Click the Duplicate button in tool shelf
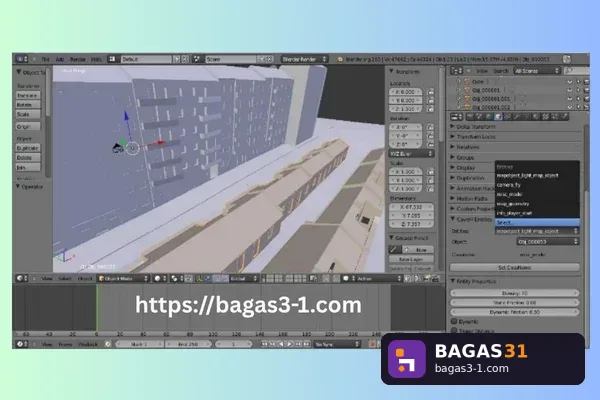 pos(28,148)
